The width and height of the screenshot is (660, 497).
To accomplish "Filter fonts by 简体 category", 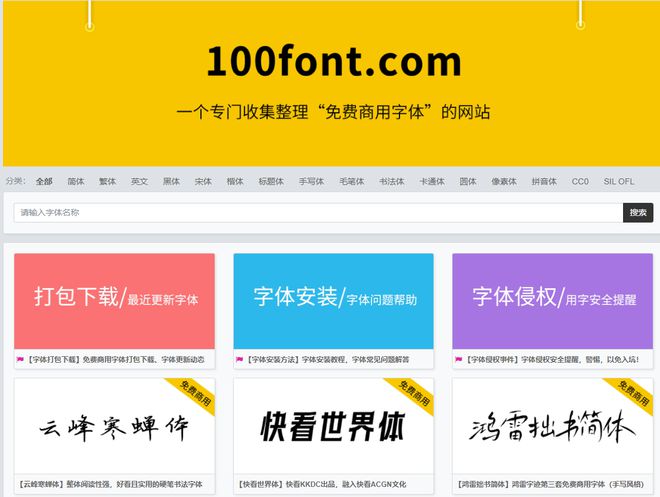I will coord(76,181).
